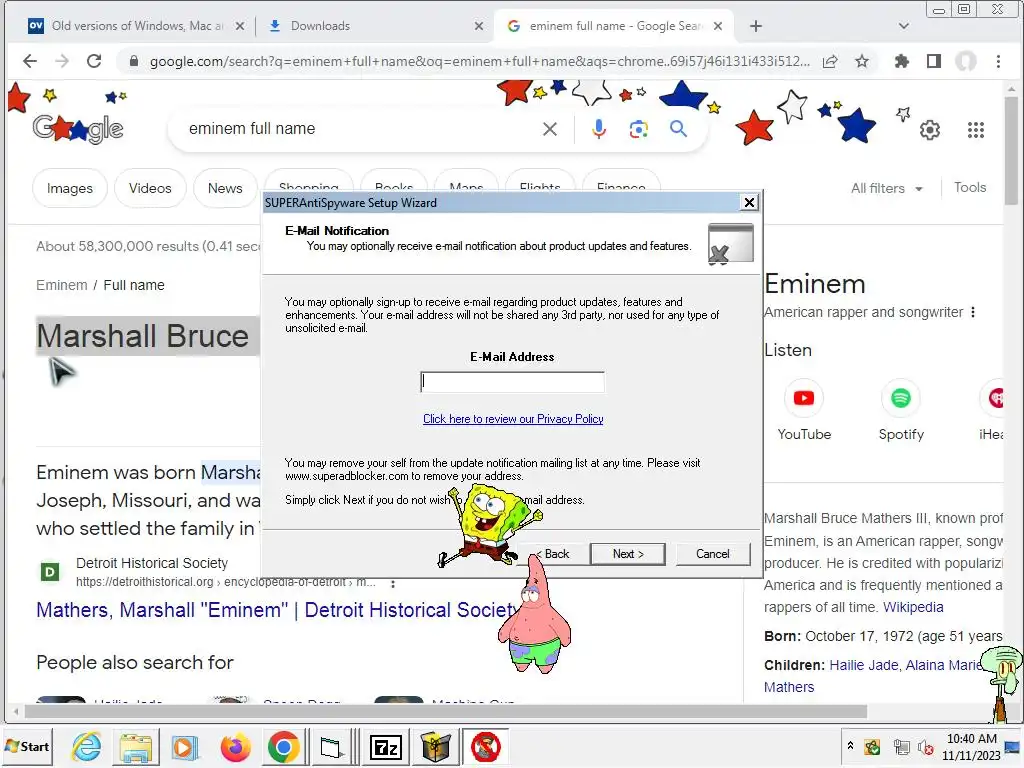
Task: Click the Chrome forward arrow
Action: pos(62,61)
